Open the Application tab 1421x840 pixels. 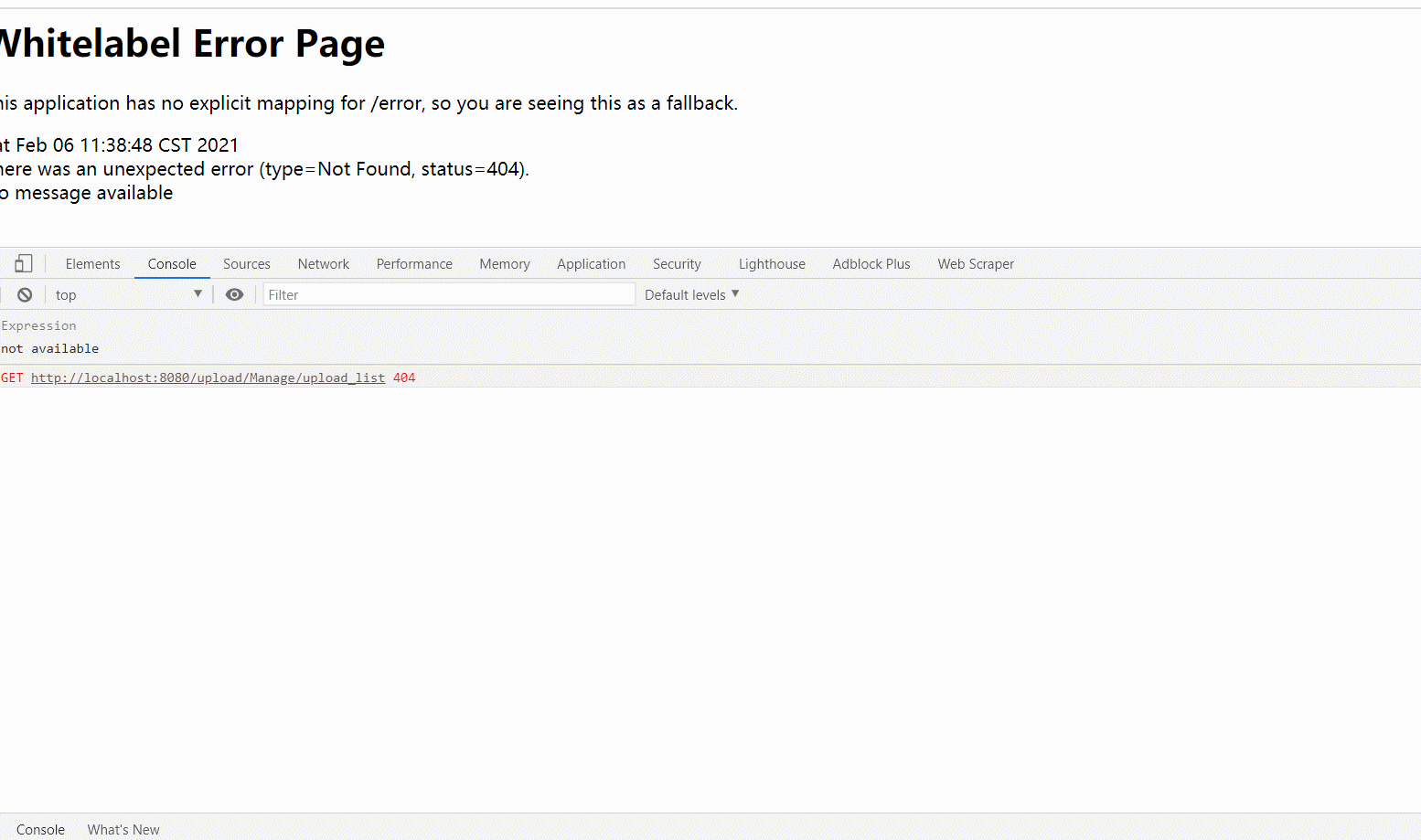(592, 263)
